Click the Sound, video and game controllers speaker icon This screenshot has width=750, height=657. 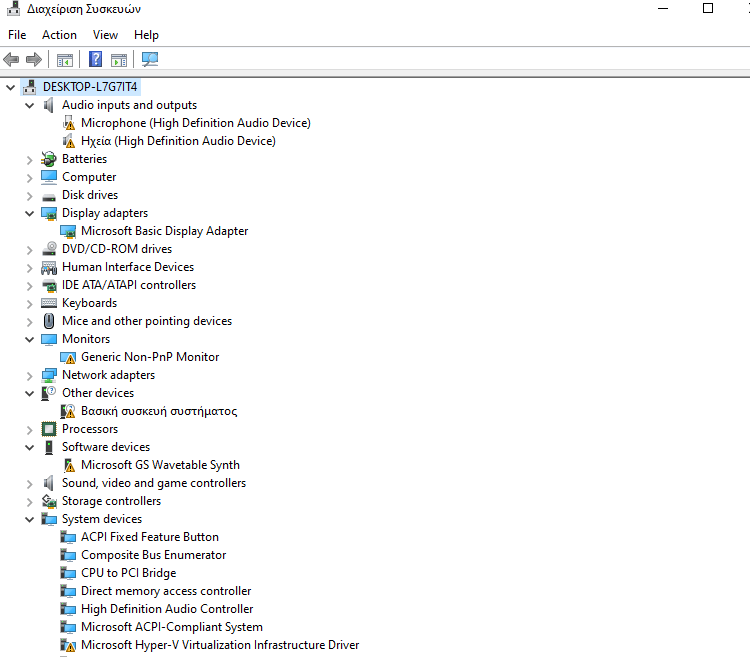(48, 483)
